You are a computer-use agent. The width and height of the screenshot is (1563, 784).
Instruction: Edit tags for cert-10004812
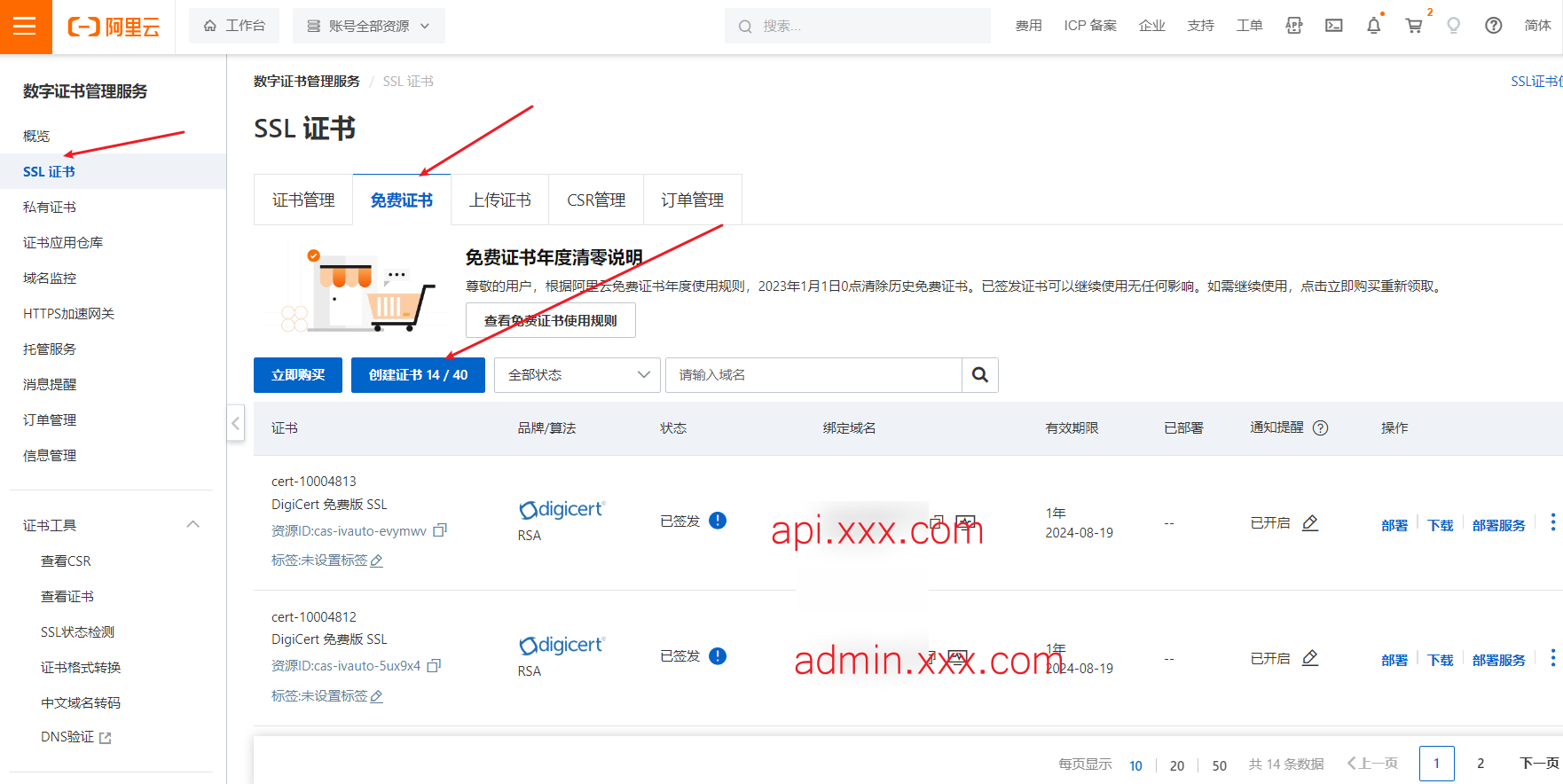(377, 697)
